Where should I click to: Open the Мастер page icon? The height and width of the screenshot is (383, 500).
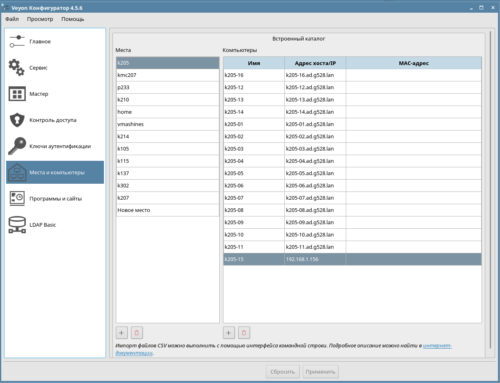[x=17, y=94]
